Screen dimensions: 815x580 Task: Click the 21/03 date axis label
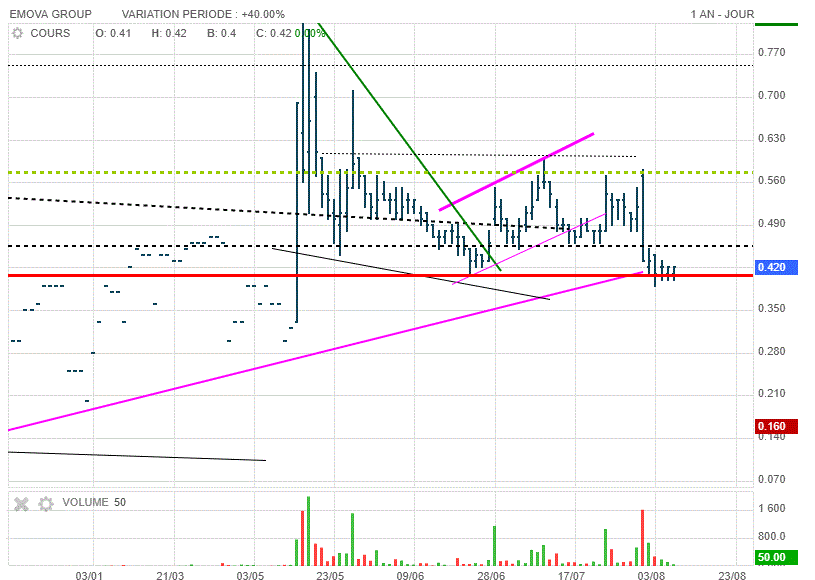pyautogui.click(x=170, y=575)
